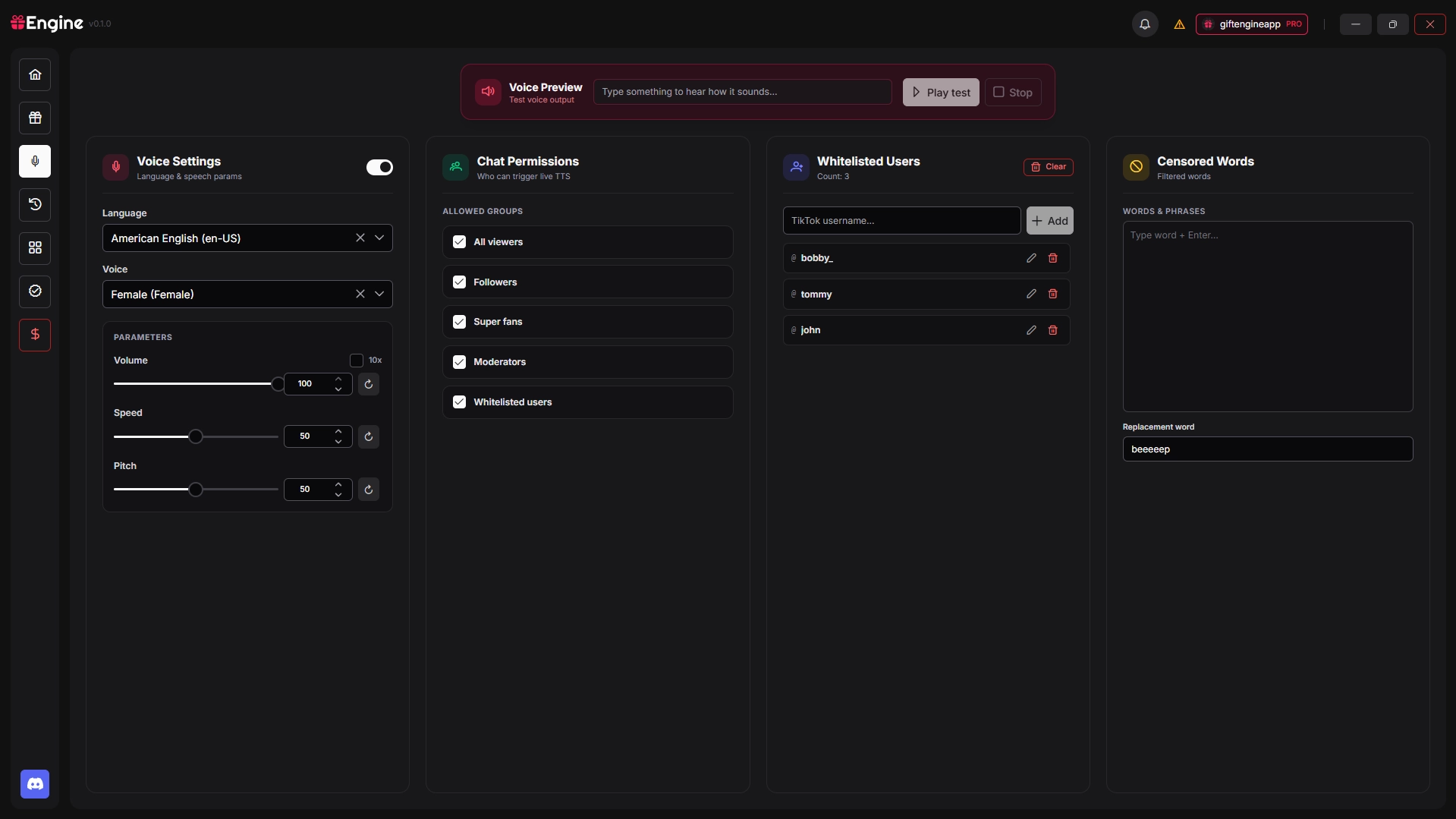Clear the Female voice selection
Viewport: 1456px width, 819px height.
point(360,295)
